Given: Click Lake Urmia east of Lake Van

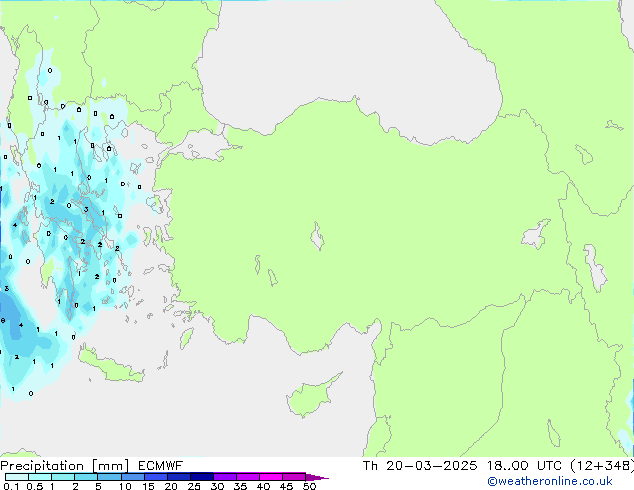Looking at the screenshot, I should [595, 268].
